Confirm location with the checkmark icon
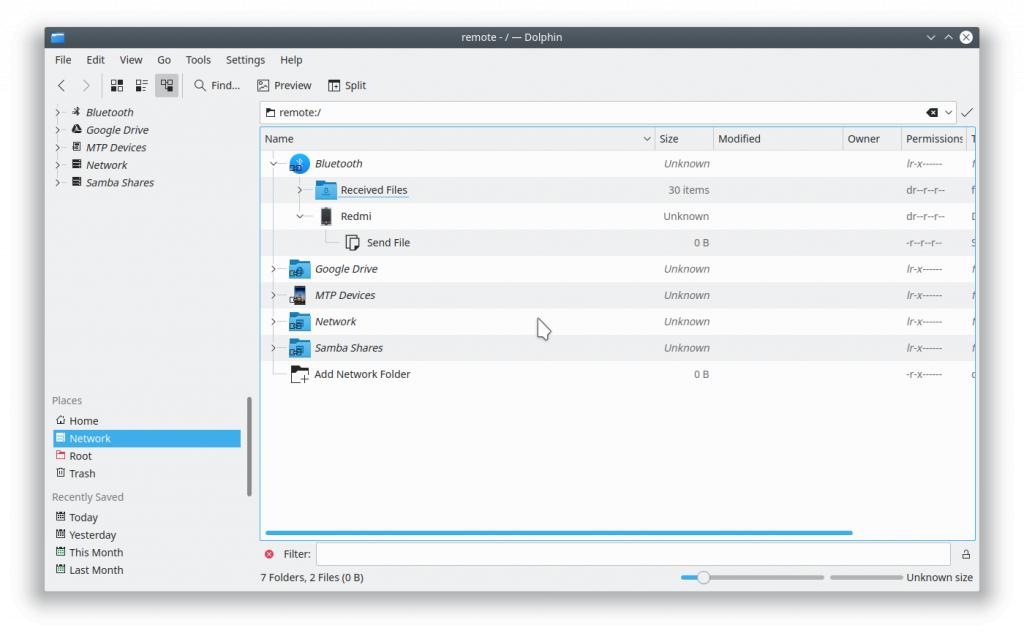This screenshot has height=636, width=1024. pos(967,113)
